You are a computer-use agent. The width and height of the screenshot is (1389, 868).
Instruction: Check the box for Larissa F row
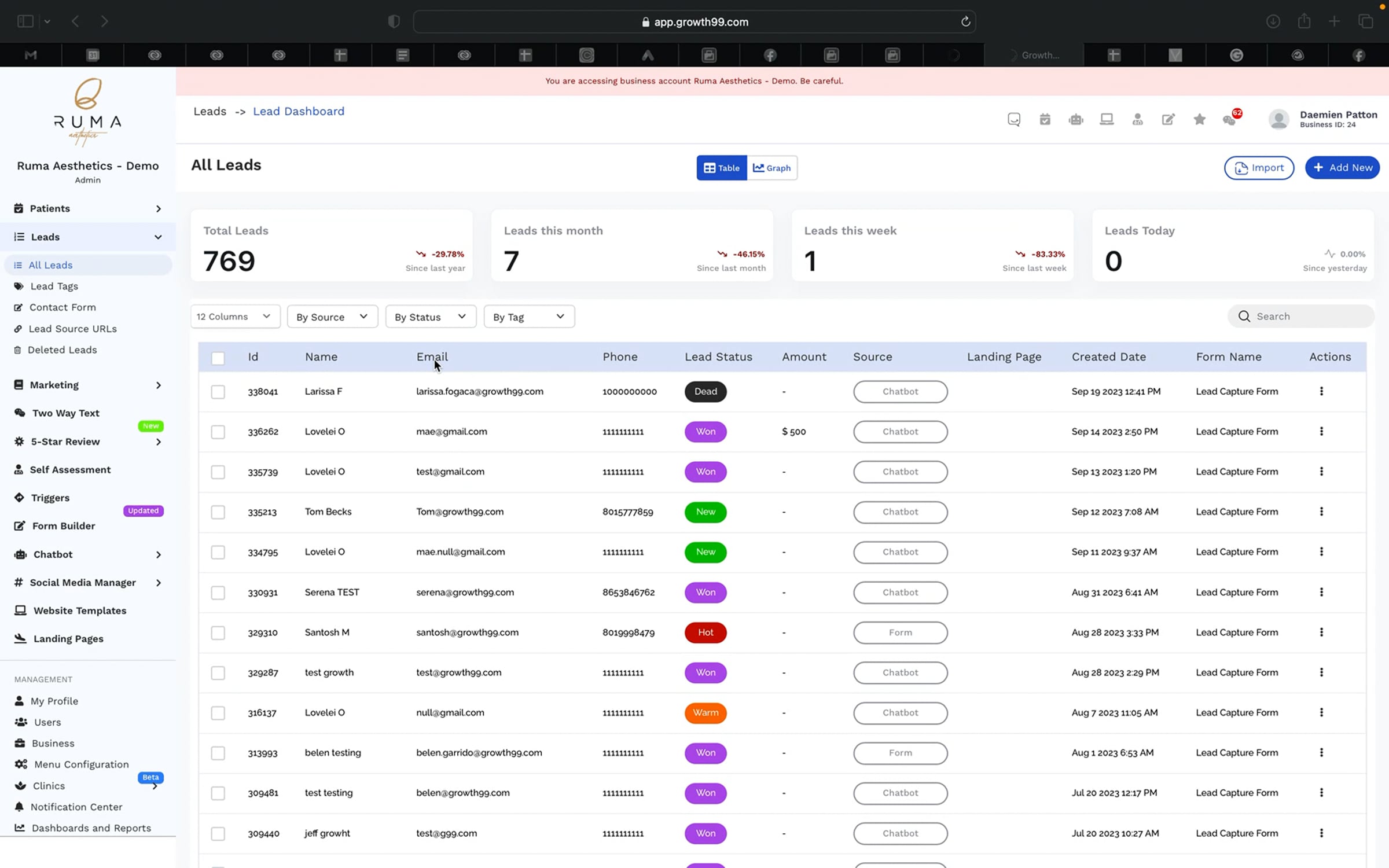[218, 392]
